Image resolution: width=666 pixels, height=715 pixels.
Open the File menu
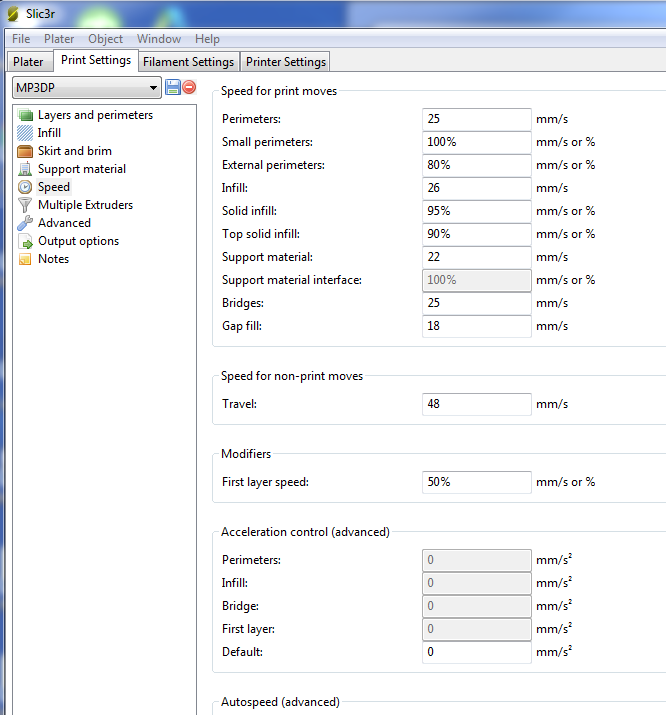click(21, 39)
